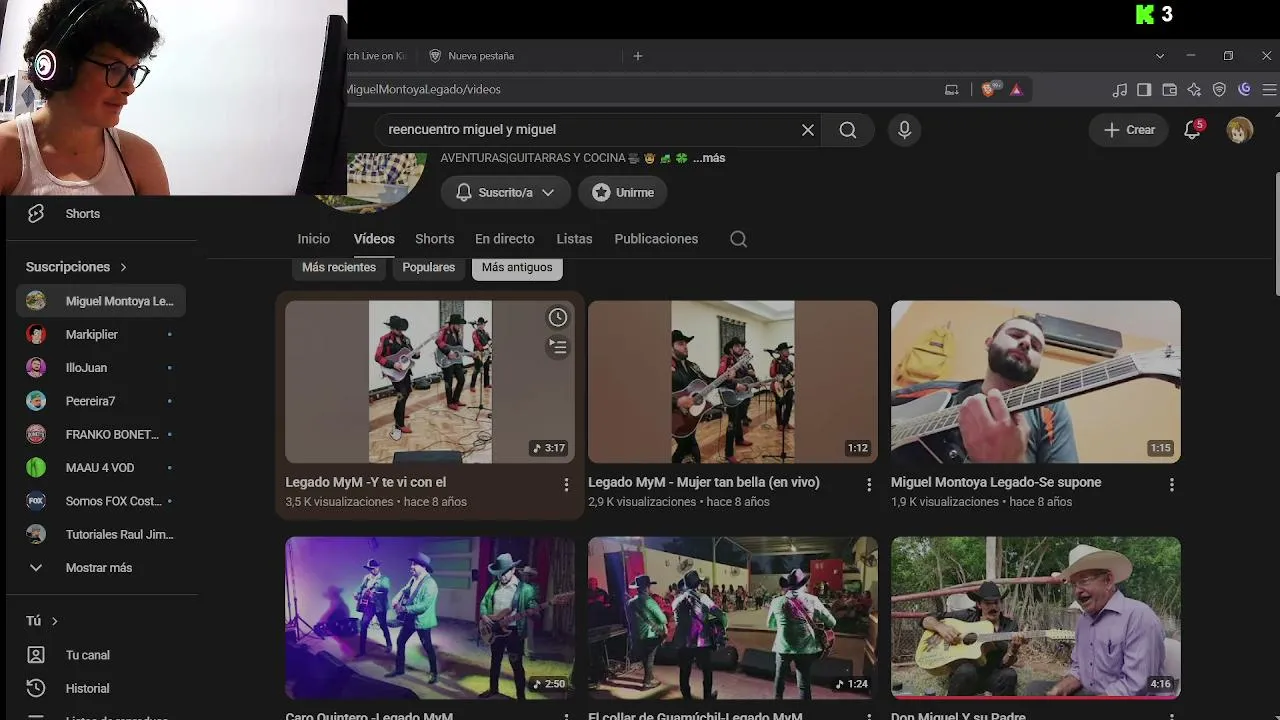Open Brave Rewards triangle icon
This screenshot has width=1280, height=720.
tap(1016, 89)
